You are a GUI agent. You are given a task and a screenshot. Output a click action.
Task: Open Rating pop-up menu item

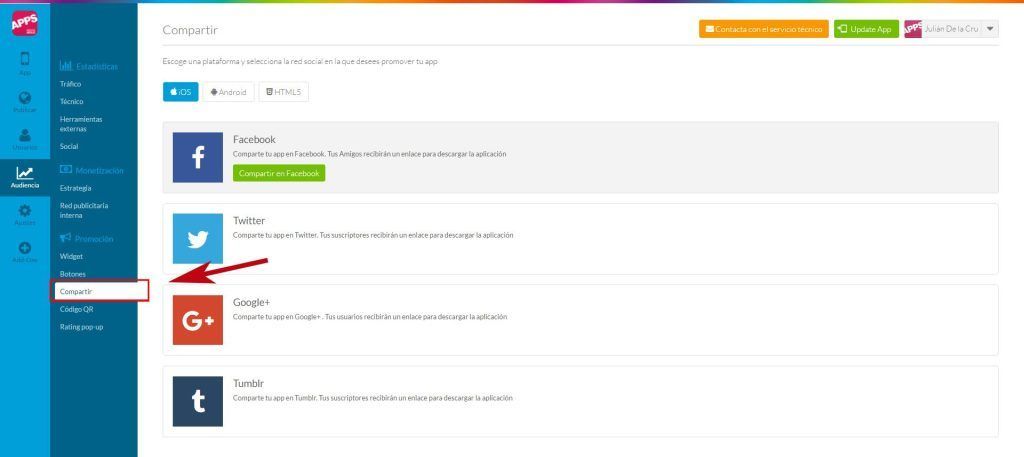(x=82, y=326)
